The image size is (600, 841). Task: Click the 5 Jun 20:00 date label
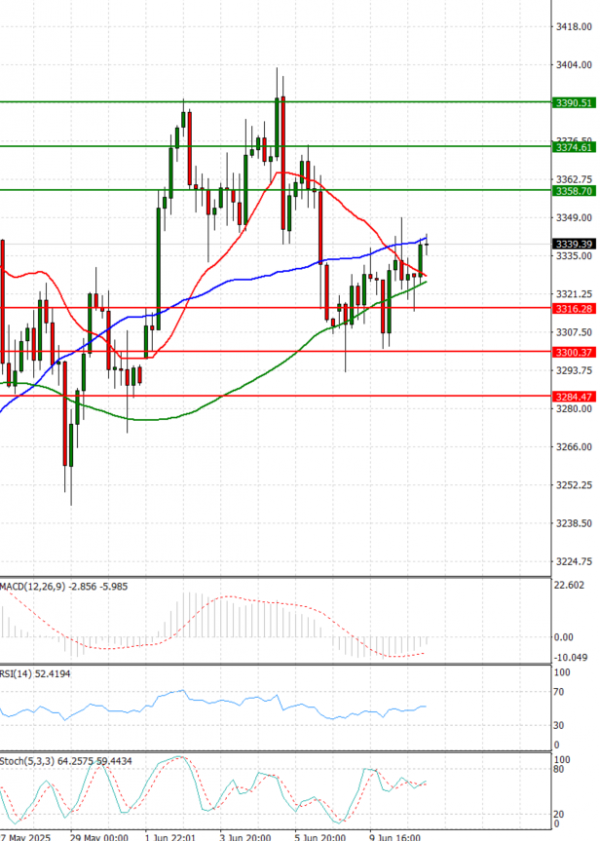320,836
